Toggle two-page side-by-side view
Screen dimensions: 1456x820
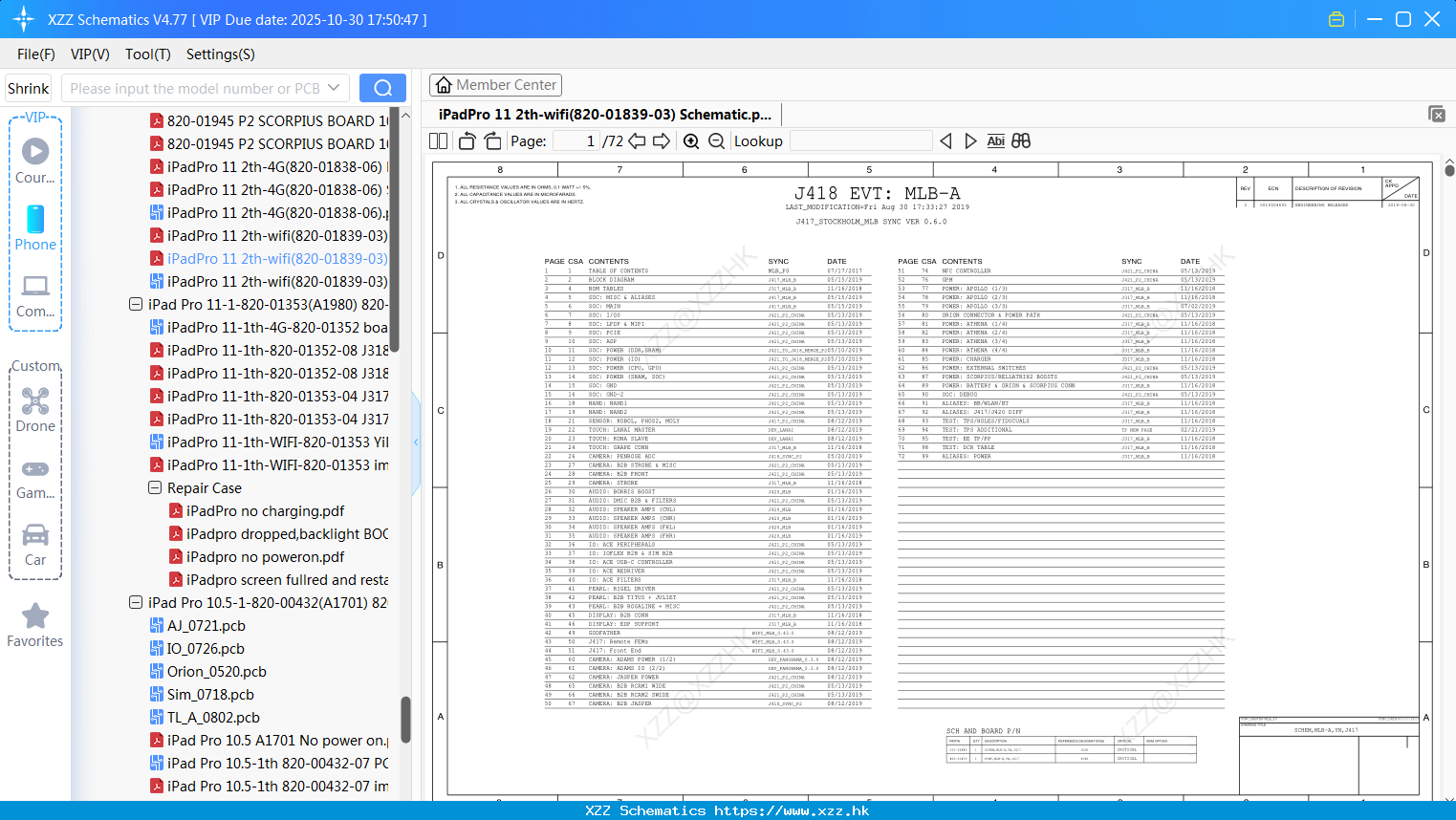coord(439,140)
